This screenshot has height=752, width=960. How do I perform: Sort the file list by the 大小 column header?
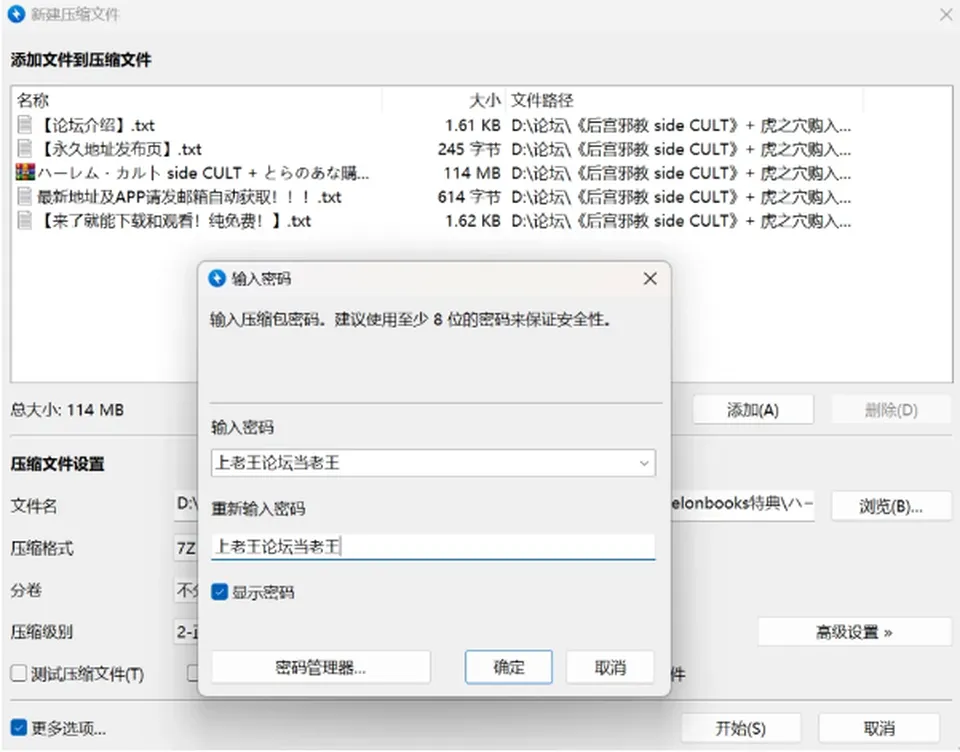(x=443, y=100)
